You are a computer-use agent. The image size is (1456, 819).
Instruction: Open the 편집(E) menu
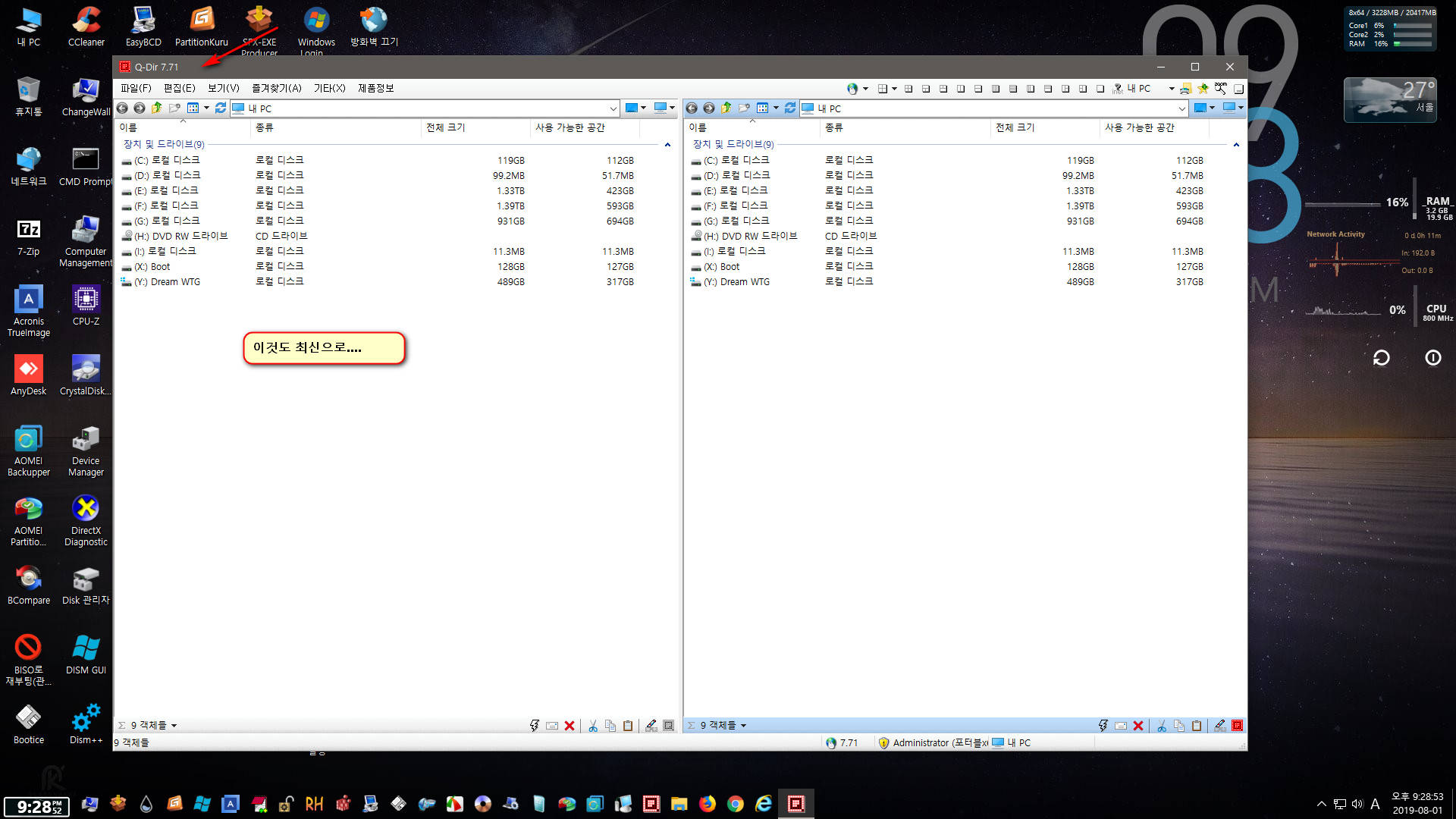point(180,88)
